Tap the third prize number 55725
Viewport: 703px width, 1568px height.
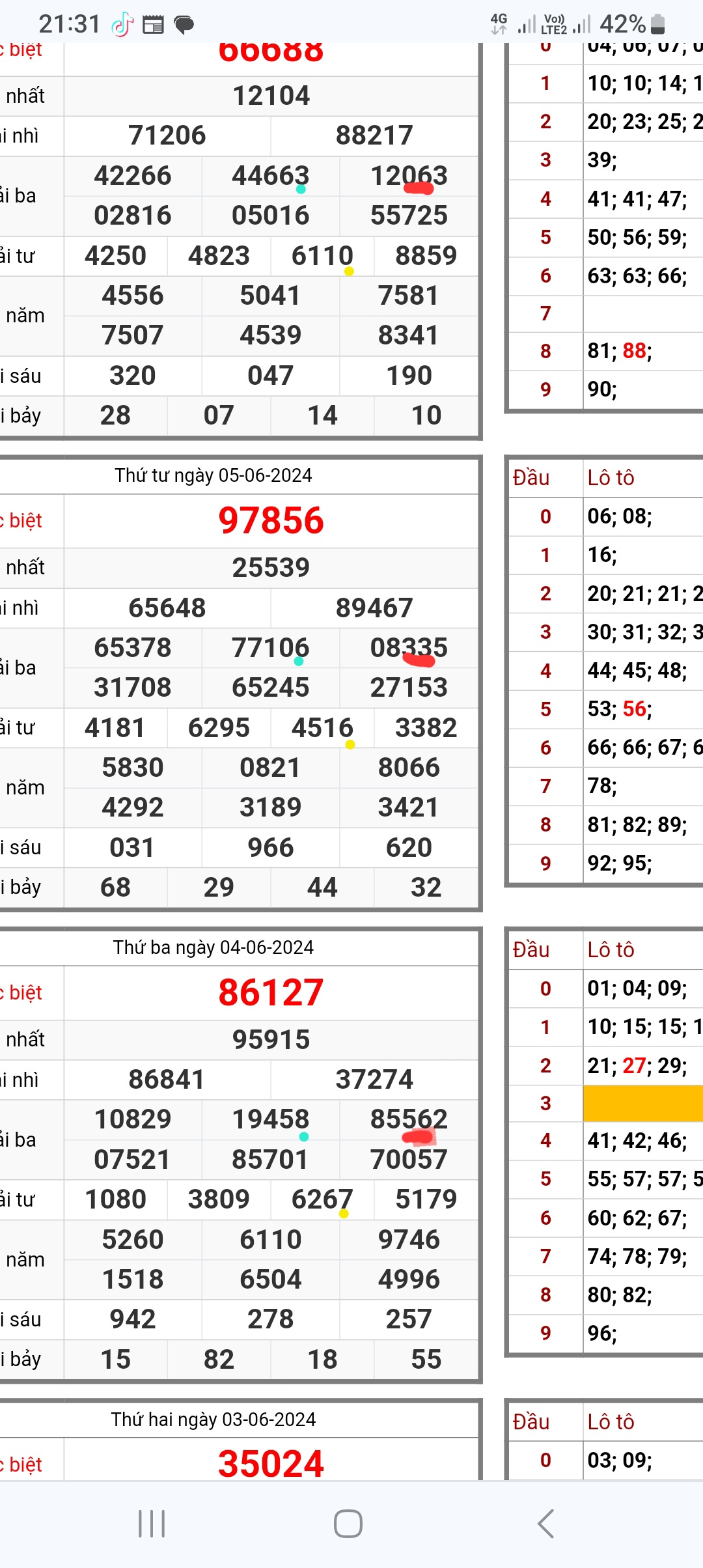409,216
